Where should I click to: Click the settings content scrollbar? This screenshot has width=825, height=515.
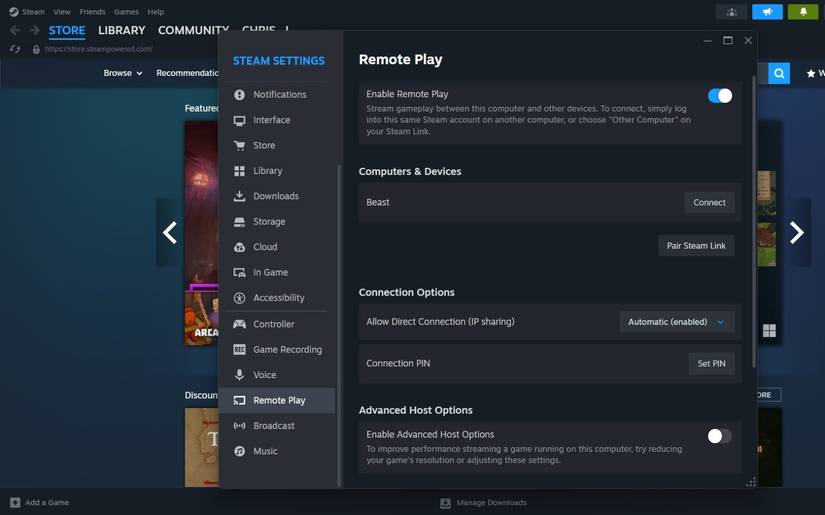tap(754, 221)
